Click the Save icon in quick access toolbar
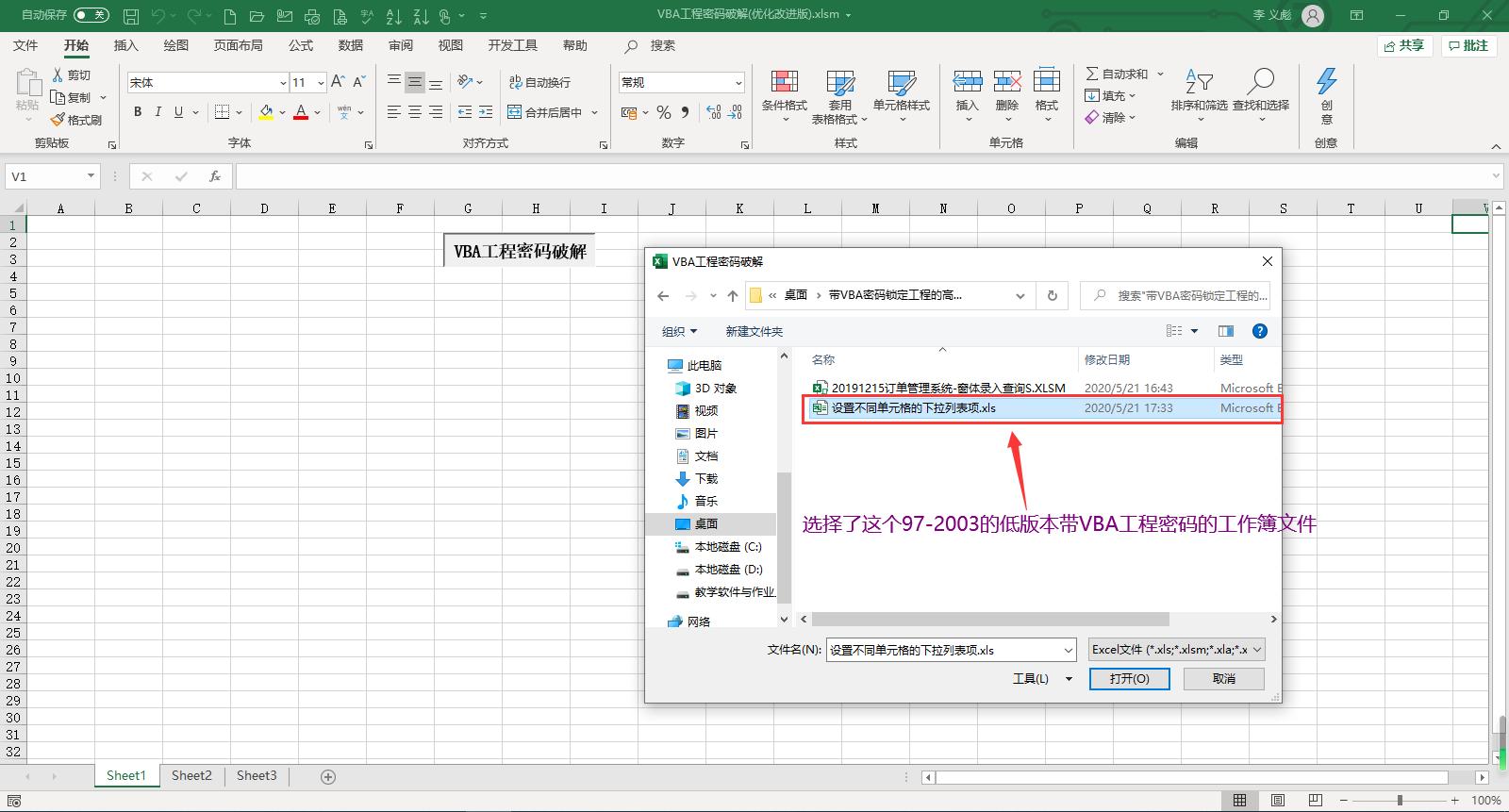 pyautogui.click(x=131, y=16)
